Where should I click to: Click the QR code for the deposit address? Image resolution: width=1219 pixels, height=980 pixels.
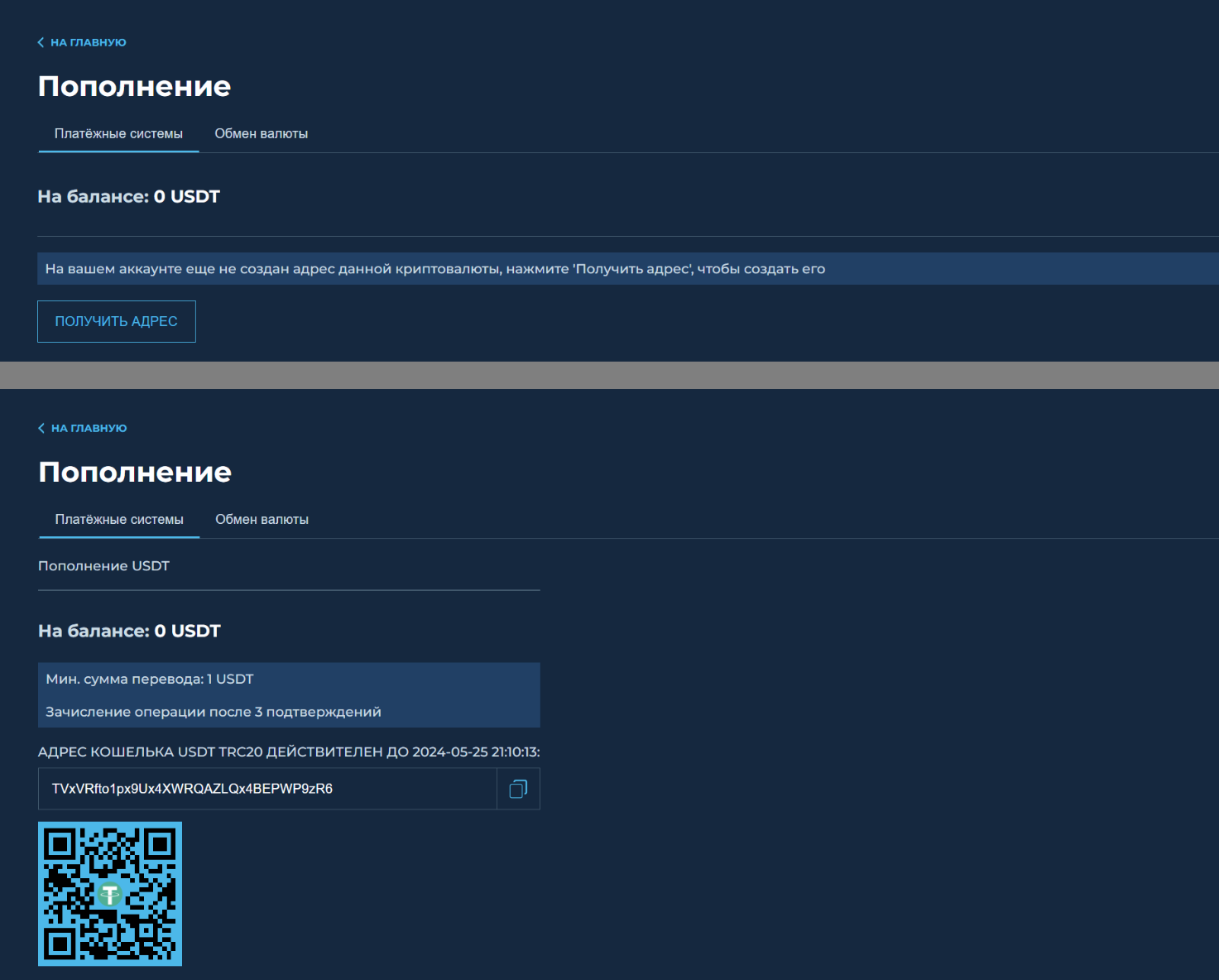(x=110, y=894)
